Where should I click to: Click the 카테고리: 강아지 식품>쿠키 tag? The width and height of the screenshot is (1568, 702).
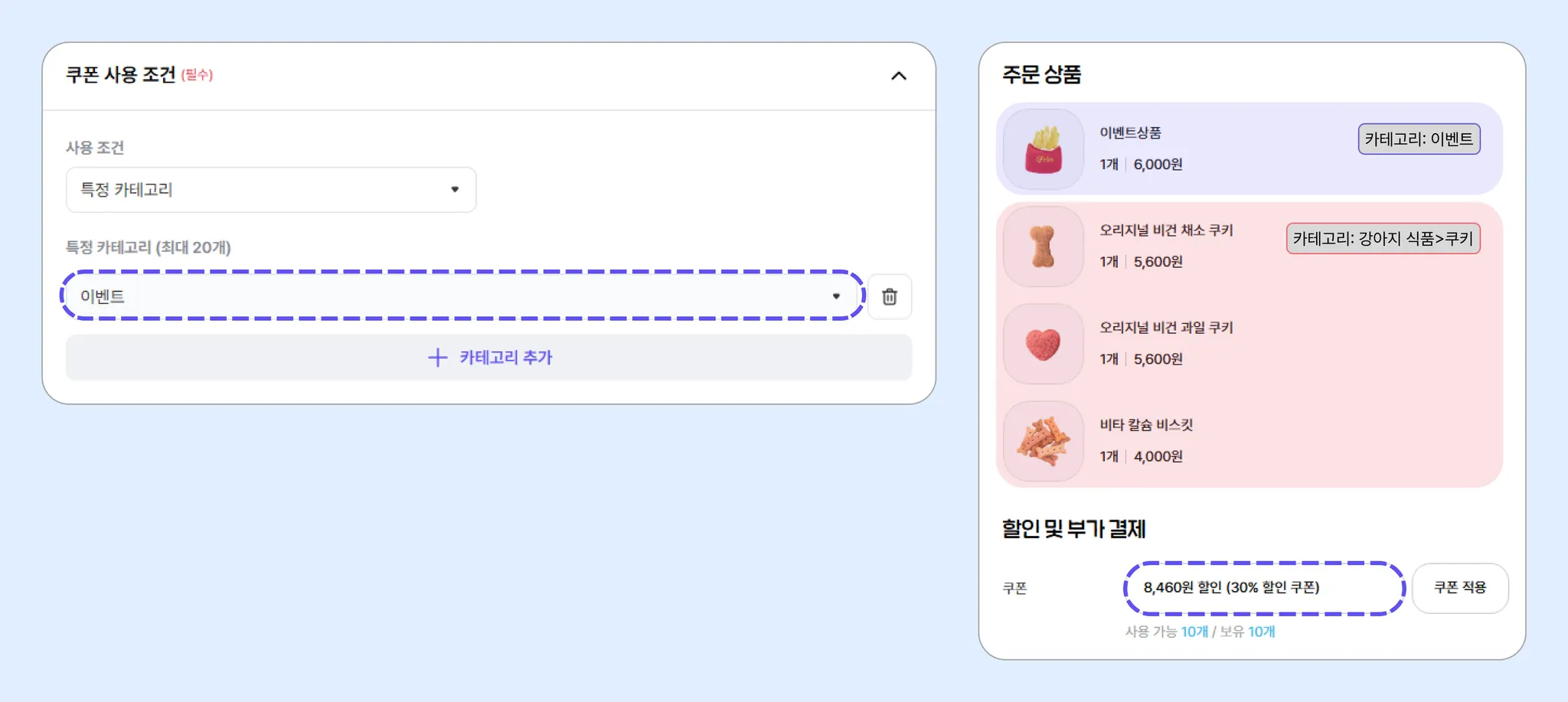pyautogui.click(x=1383, y=239)
